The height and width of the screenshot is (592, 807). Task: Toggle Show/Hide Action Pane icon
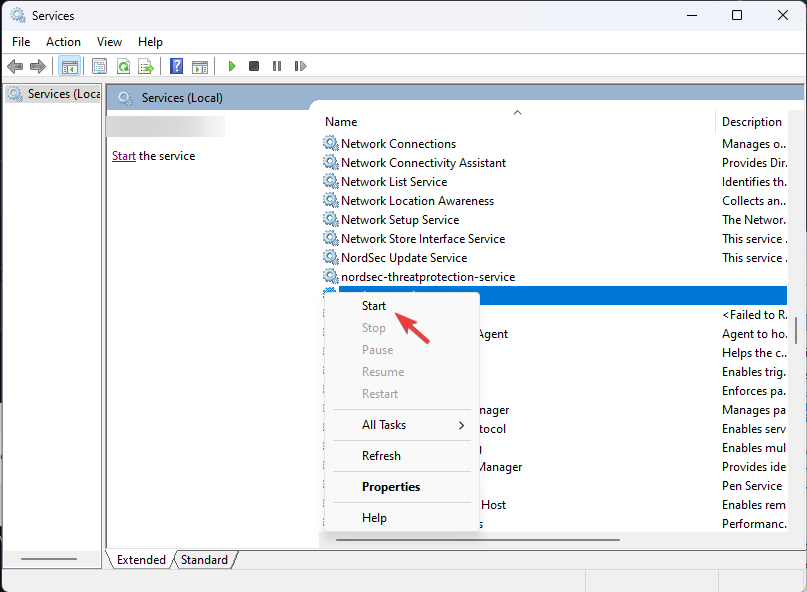point(200,66)
